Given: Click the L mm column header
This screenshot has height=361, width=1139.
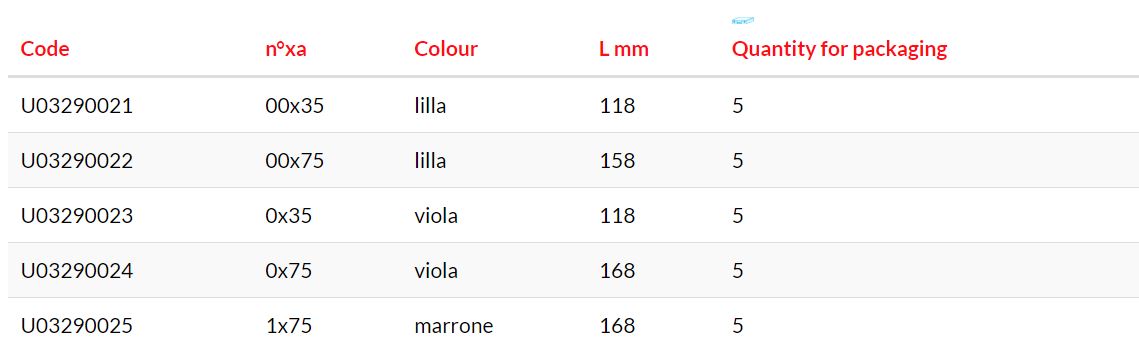Looking at the screenshot, I should (x=624, y=49).
